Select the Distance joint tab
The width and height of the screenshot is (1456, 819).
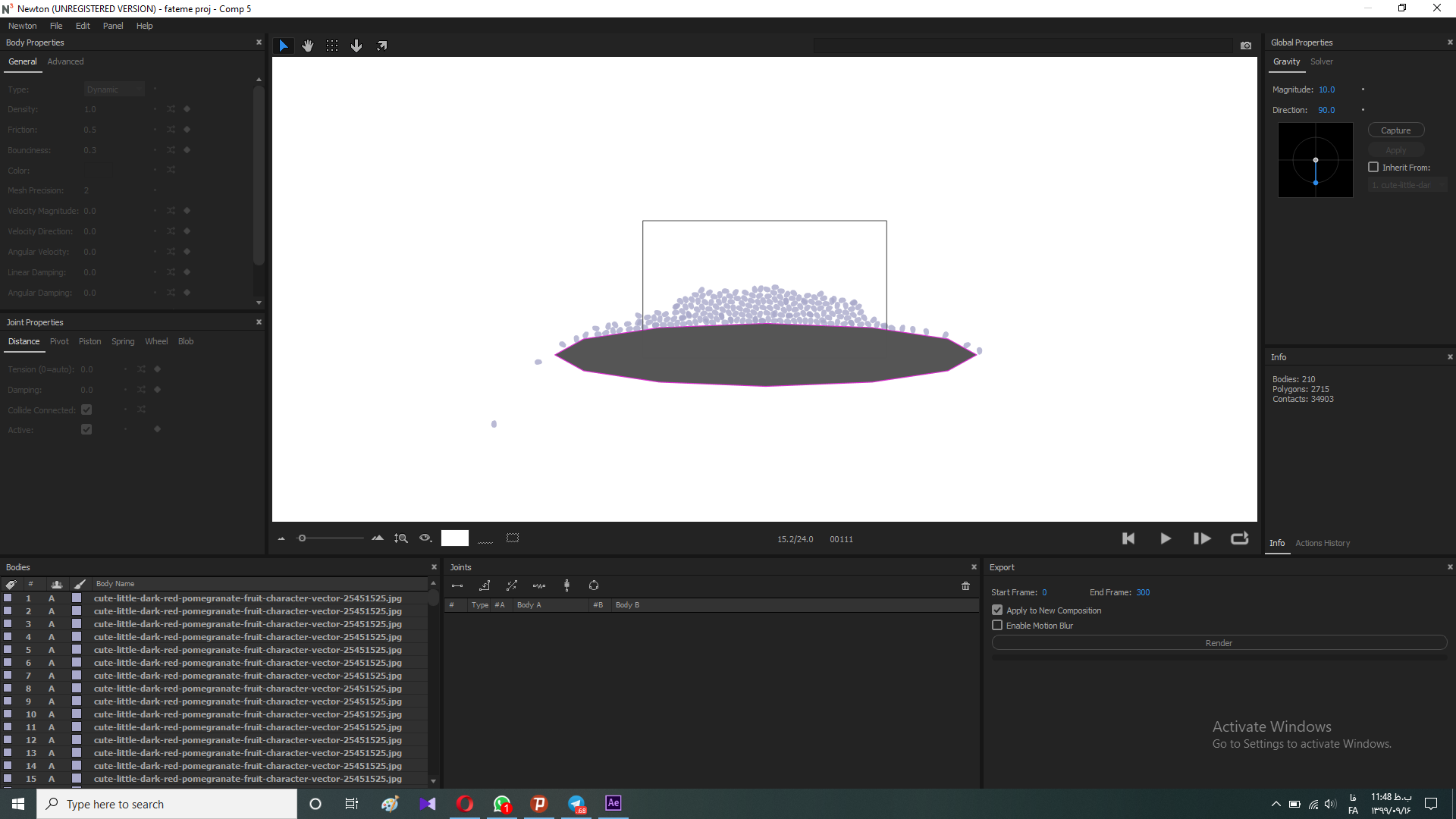click(x=22, y=341)
